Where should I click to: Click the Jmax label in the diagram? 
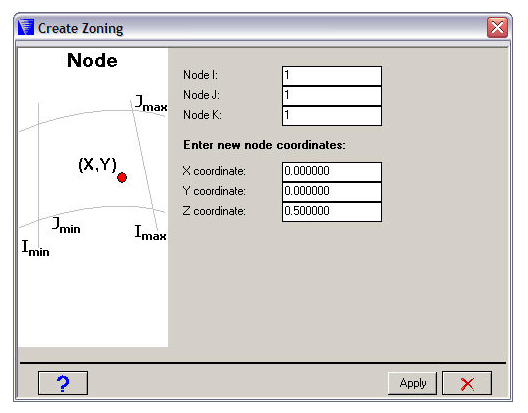click(151, 103)
